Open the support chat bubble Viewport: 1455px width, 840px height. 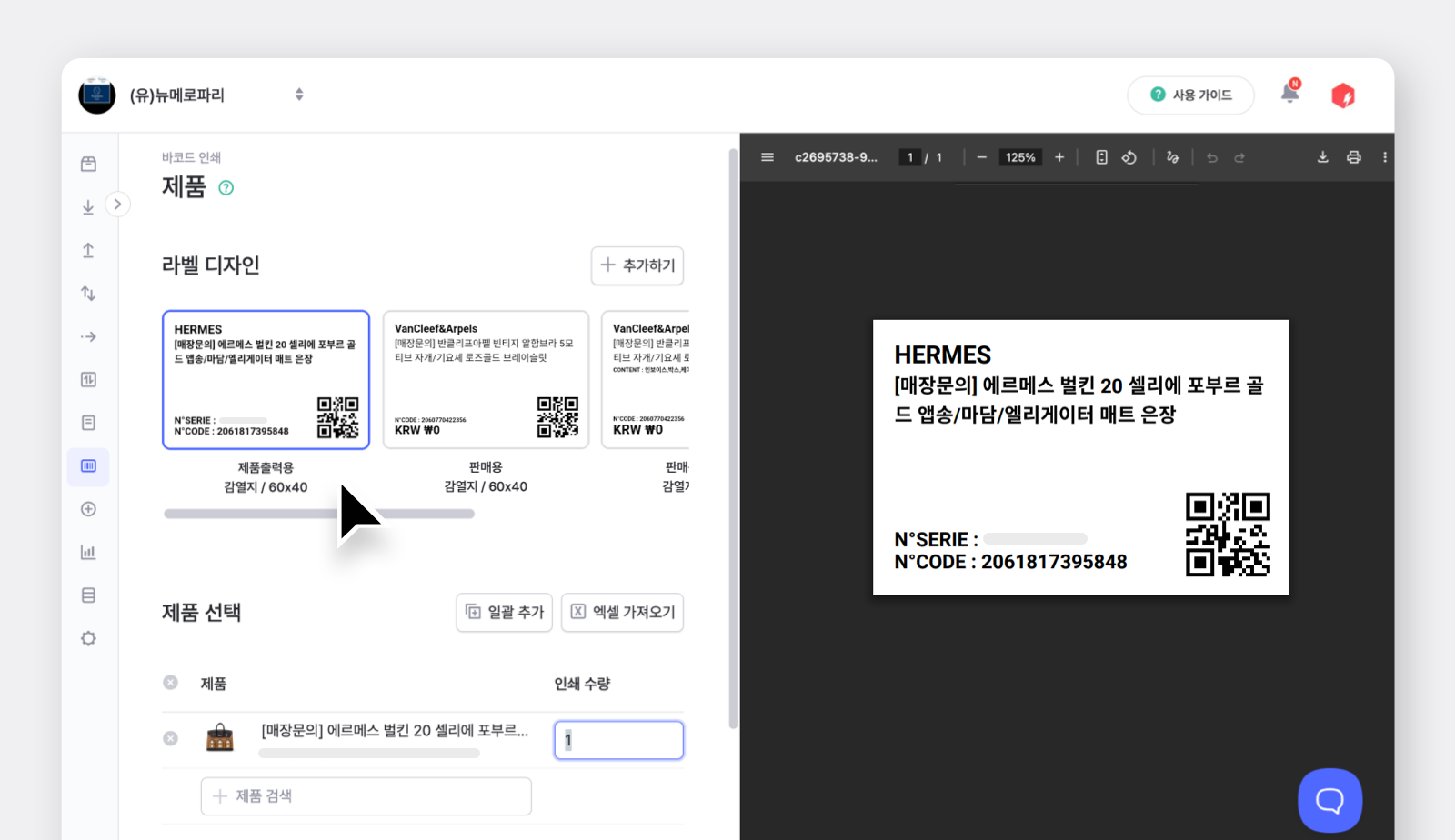tap(1329, 799)
